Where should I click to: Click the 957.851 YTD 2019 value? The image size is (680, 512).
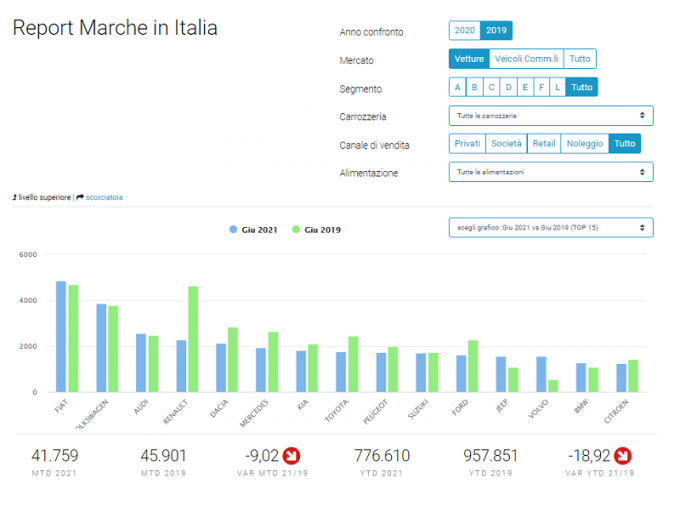[490, 456]
